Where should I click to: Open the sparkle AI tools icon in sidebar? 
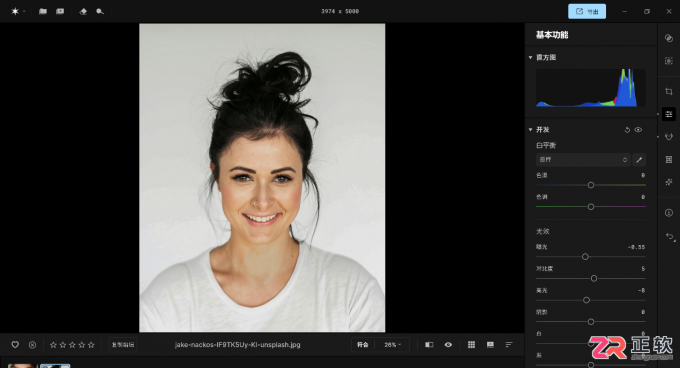[669, 182]
